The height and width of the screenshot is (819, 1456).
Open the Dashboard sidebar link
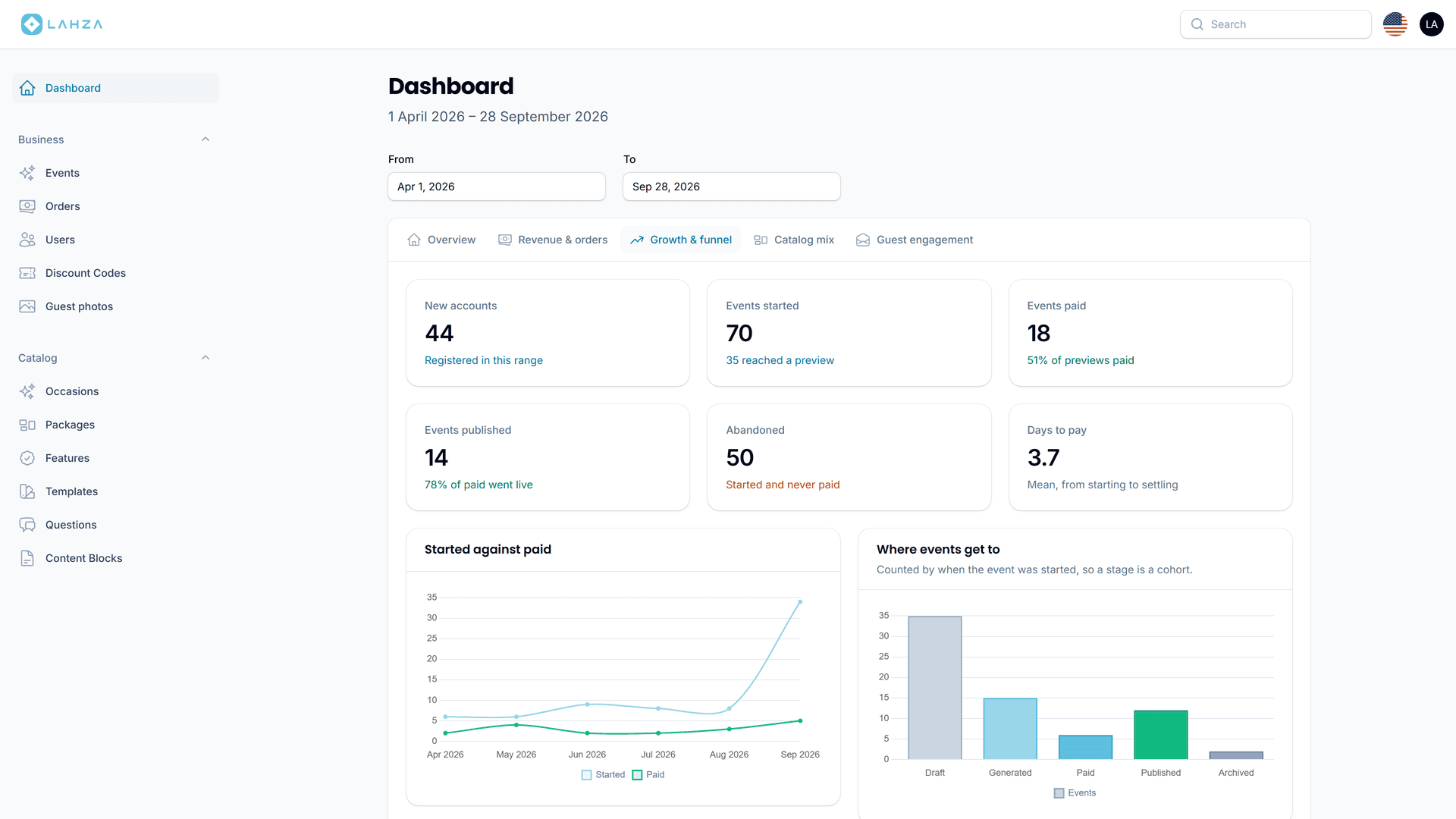pyautogui.click(x=115, y=88)
